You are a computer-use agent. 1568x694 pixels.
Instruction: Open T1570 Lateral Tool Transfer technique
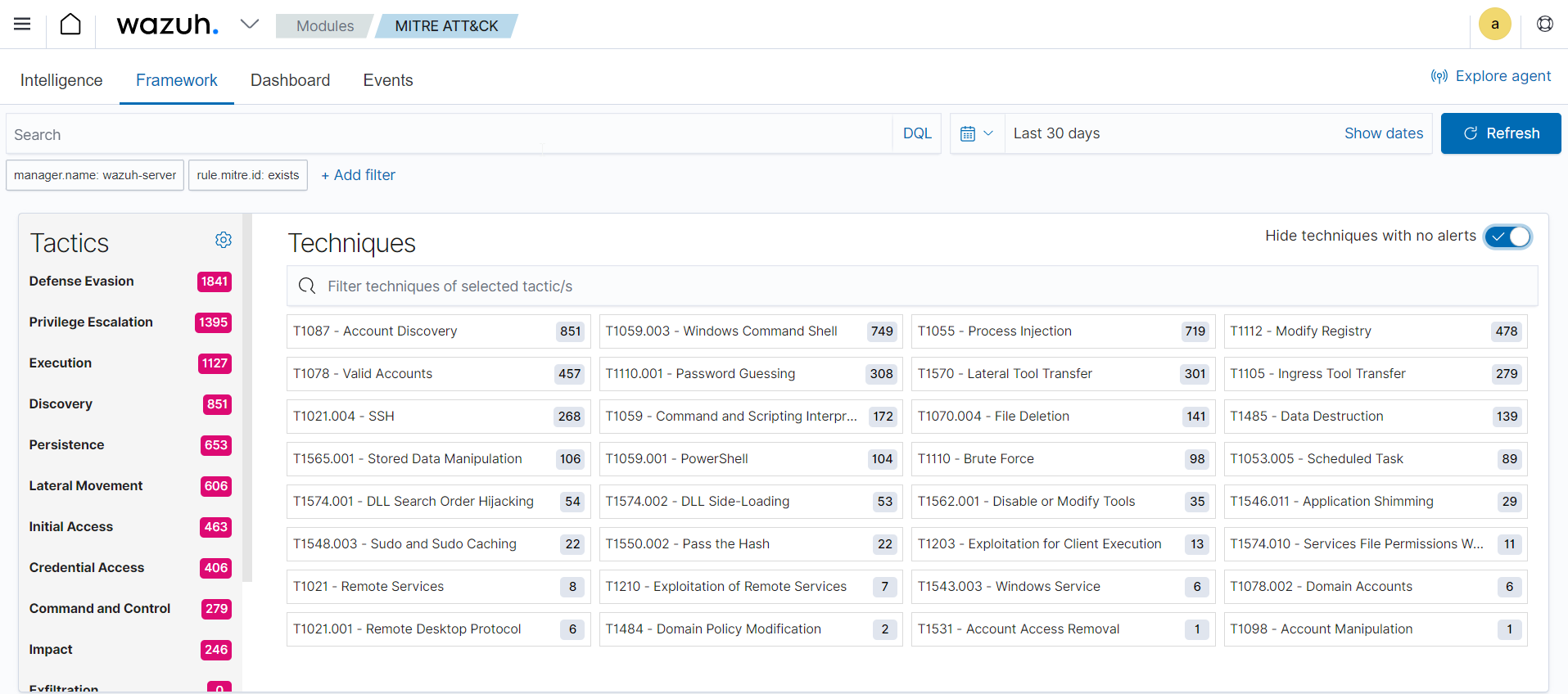1063,374
